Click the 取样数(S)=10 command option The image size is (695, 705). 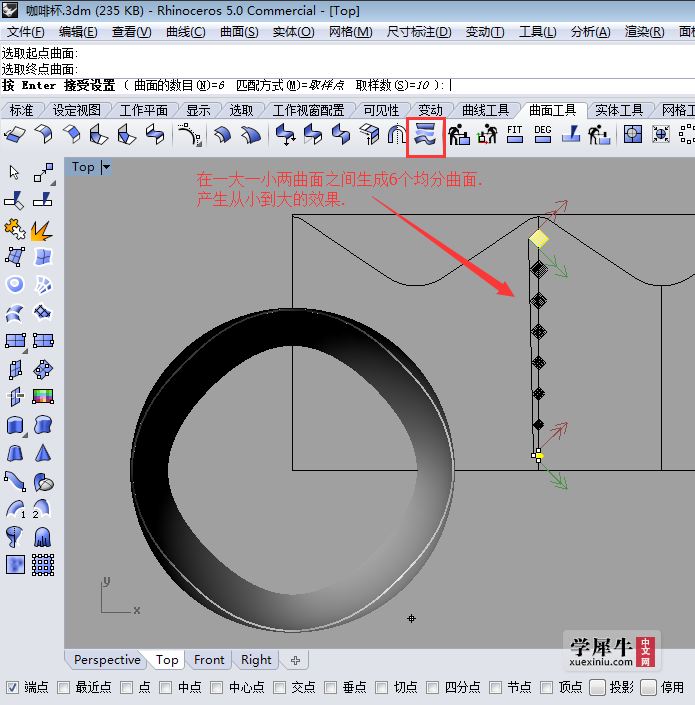pyautogui.click(x=392, y=85)
